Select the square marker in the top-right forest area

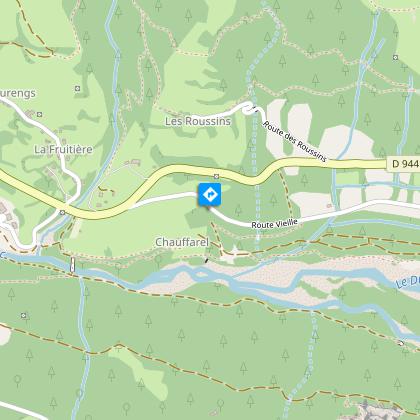[x=395, y=57]
